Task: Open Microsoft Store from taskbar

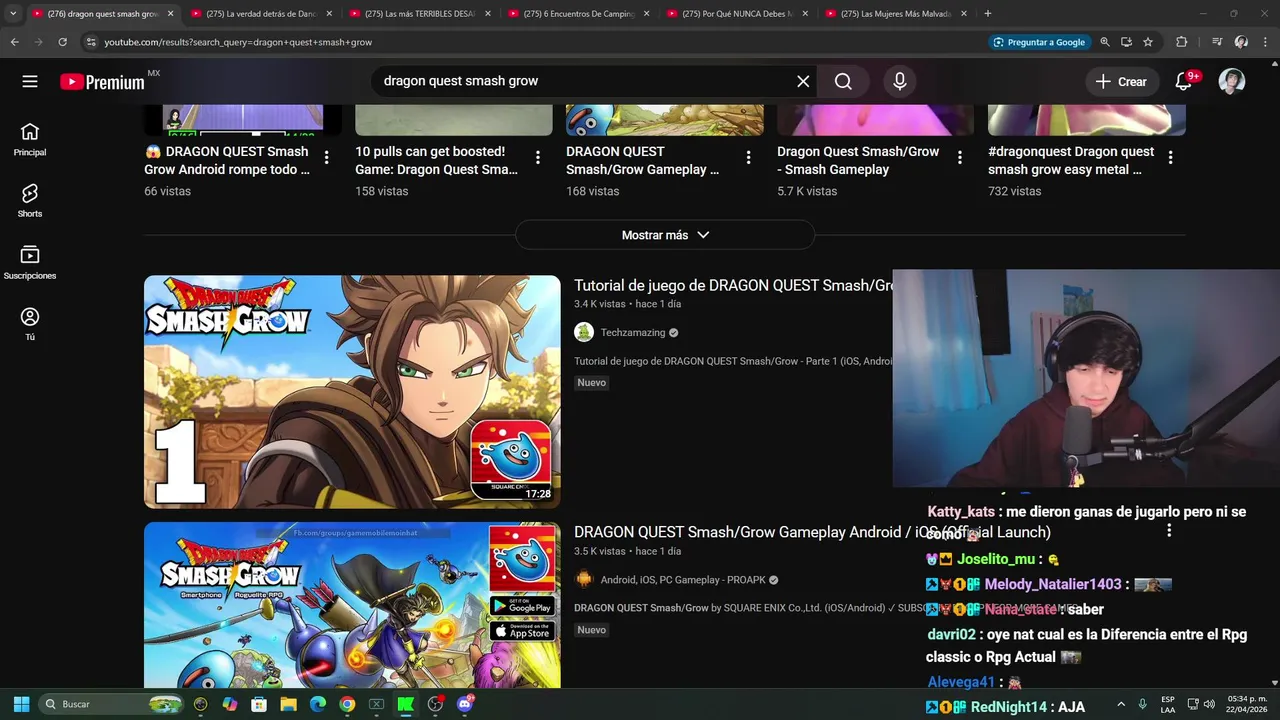Action: (x=259, y=704)
